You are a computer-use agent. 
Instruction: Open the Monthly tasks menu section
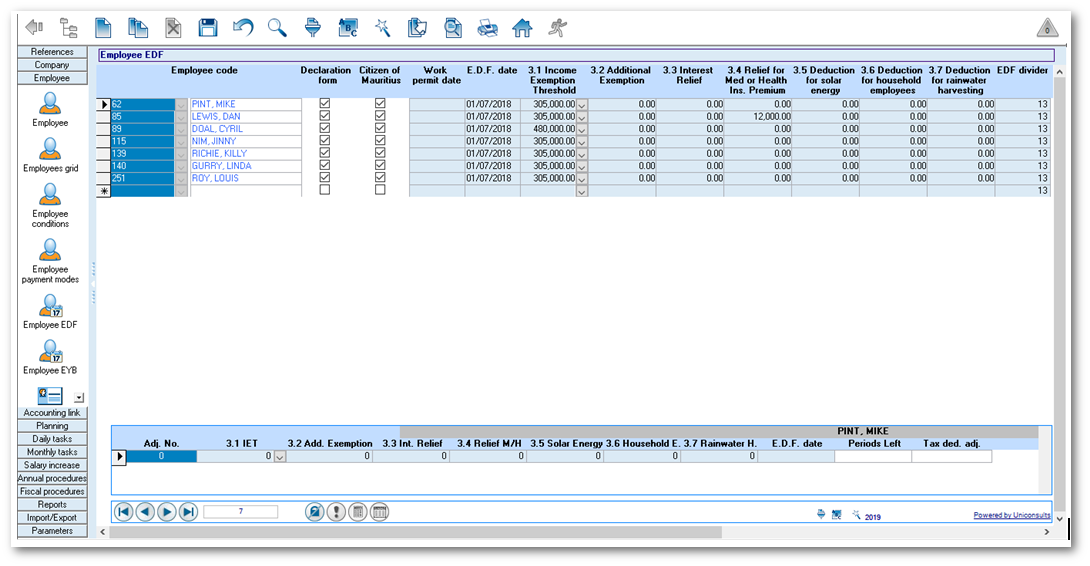[x=52, y=452]
